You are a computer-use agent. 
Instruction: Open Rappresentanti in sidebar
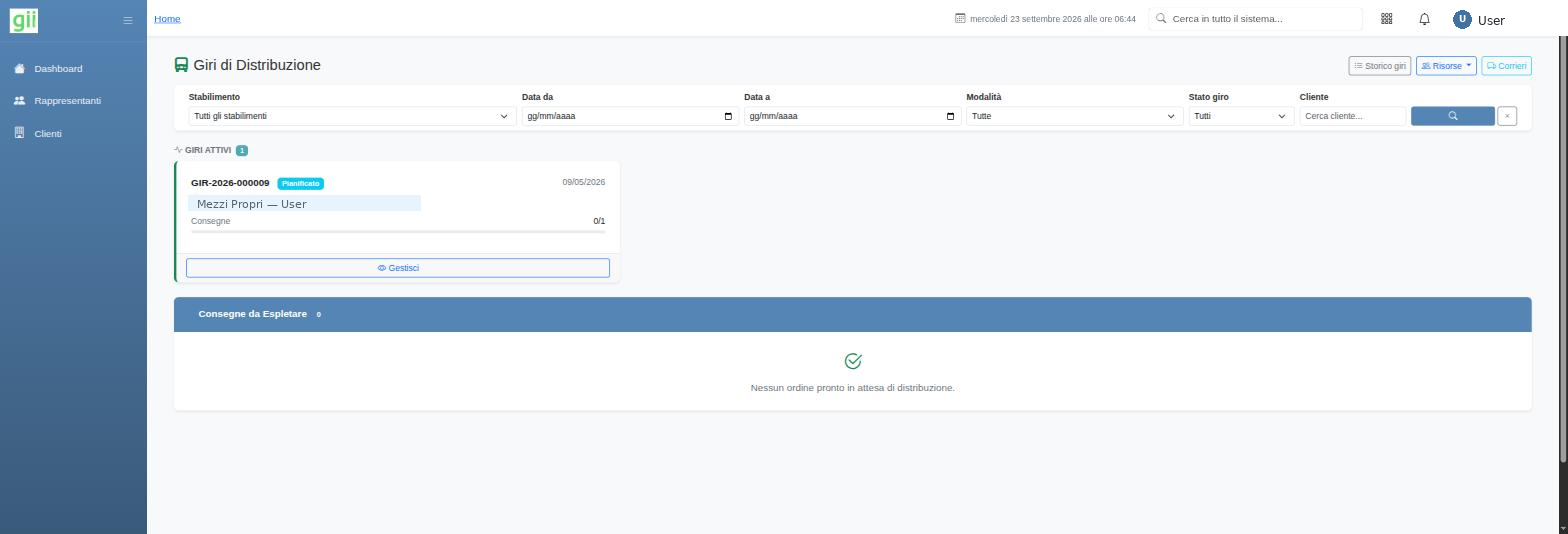click(67, 101)
